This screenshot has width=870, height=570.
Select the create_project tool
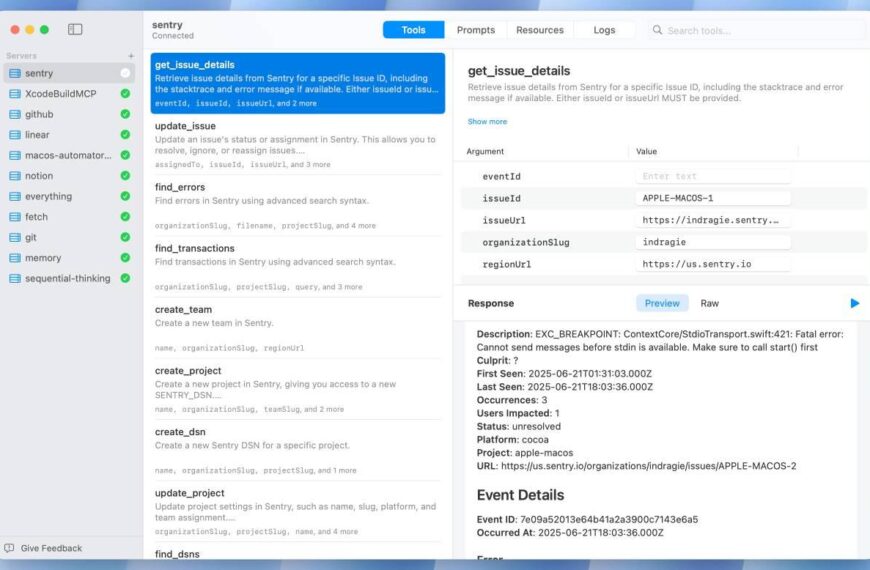pos(297,389)
